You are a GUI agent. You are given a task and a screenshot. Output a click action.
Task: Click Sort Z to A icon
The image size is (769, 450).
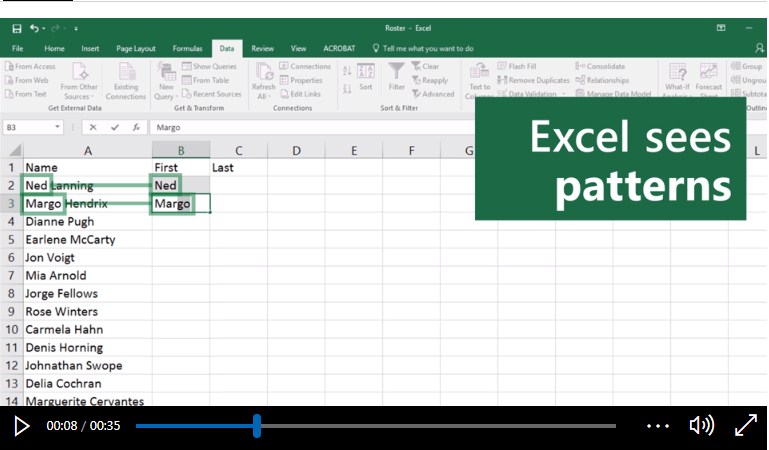click(347, 89)
